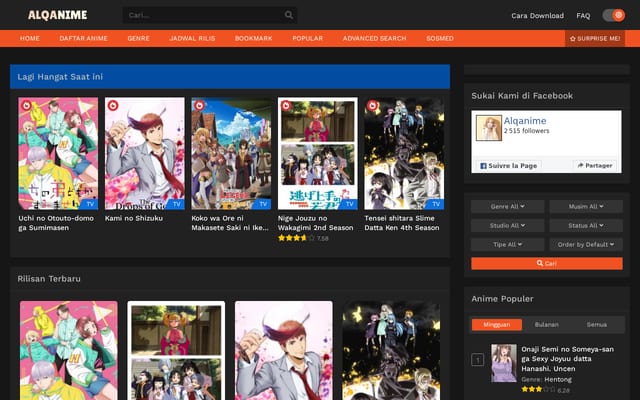Open the JADWAL RILIS menu item
The width and height of the screenshot is (640, 400).
pos(192,38)
